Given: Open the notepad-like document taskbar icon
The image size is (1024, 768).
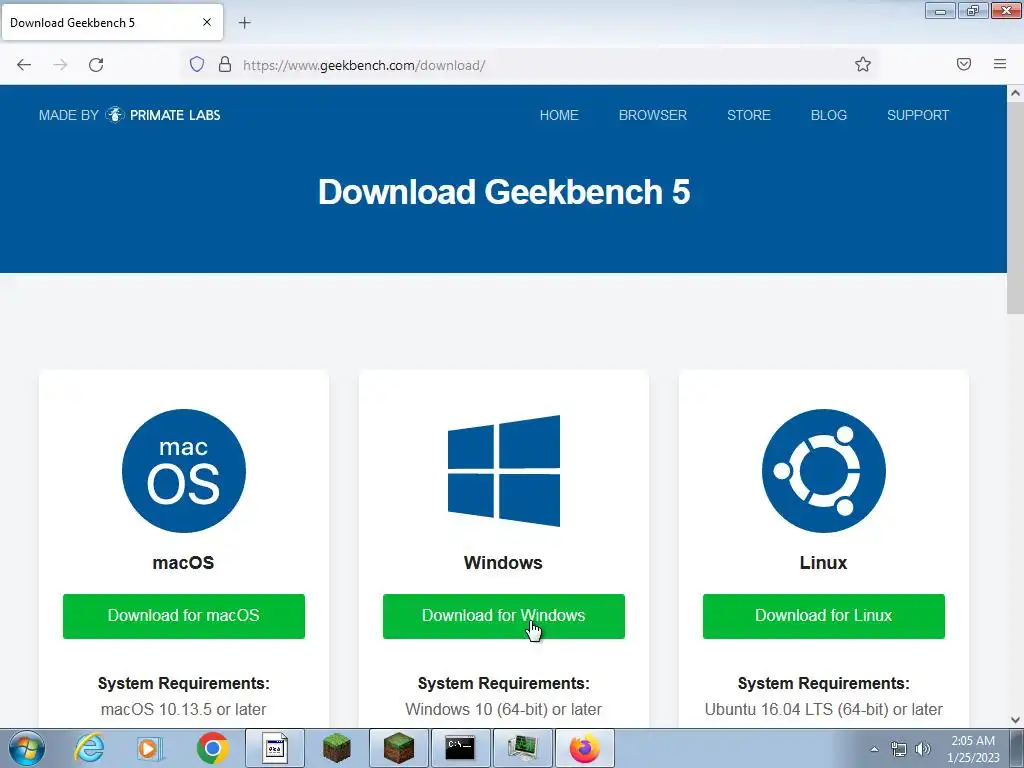Looking at the screenshot, I should pyautogui.click(x=275, y=748).
